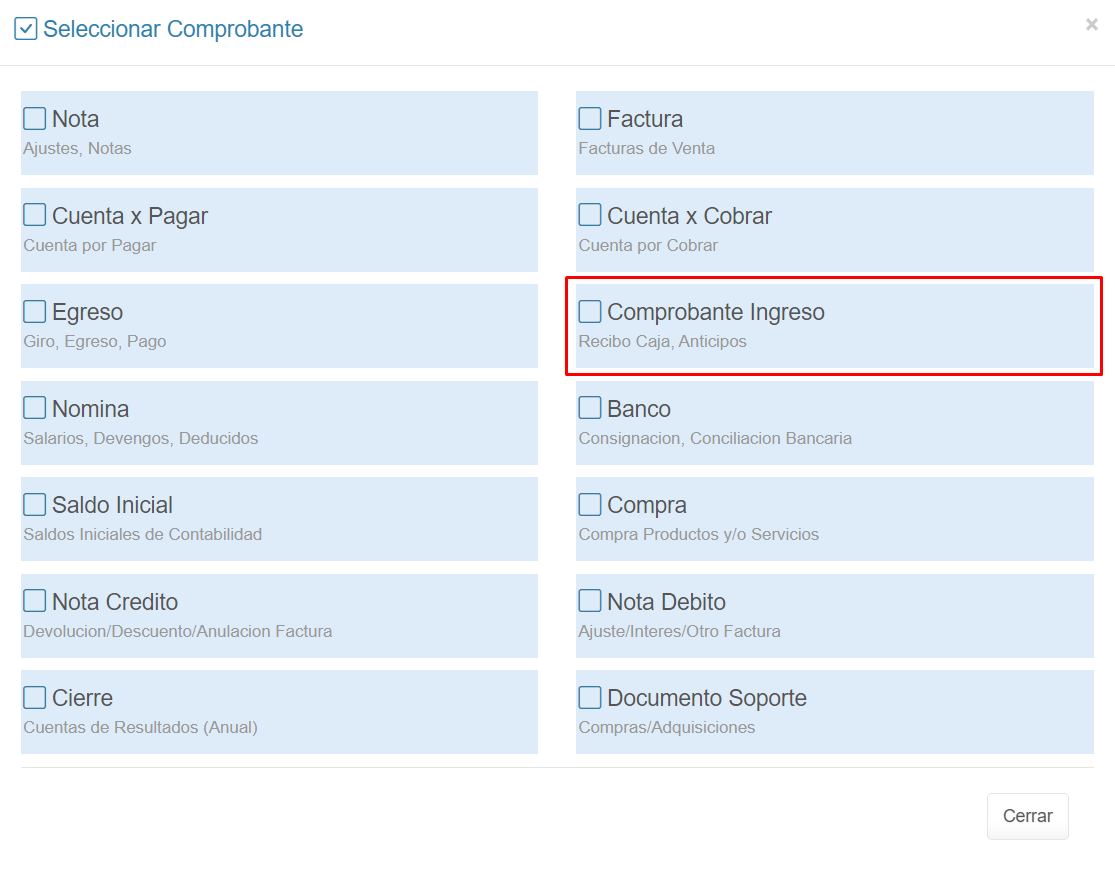
Task: Check the Nomina checkbox
Action: (35, 408)
